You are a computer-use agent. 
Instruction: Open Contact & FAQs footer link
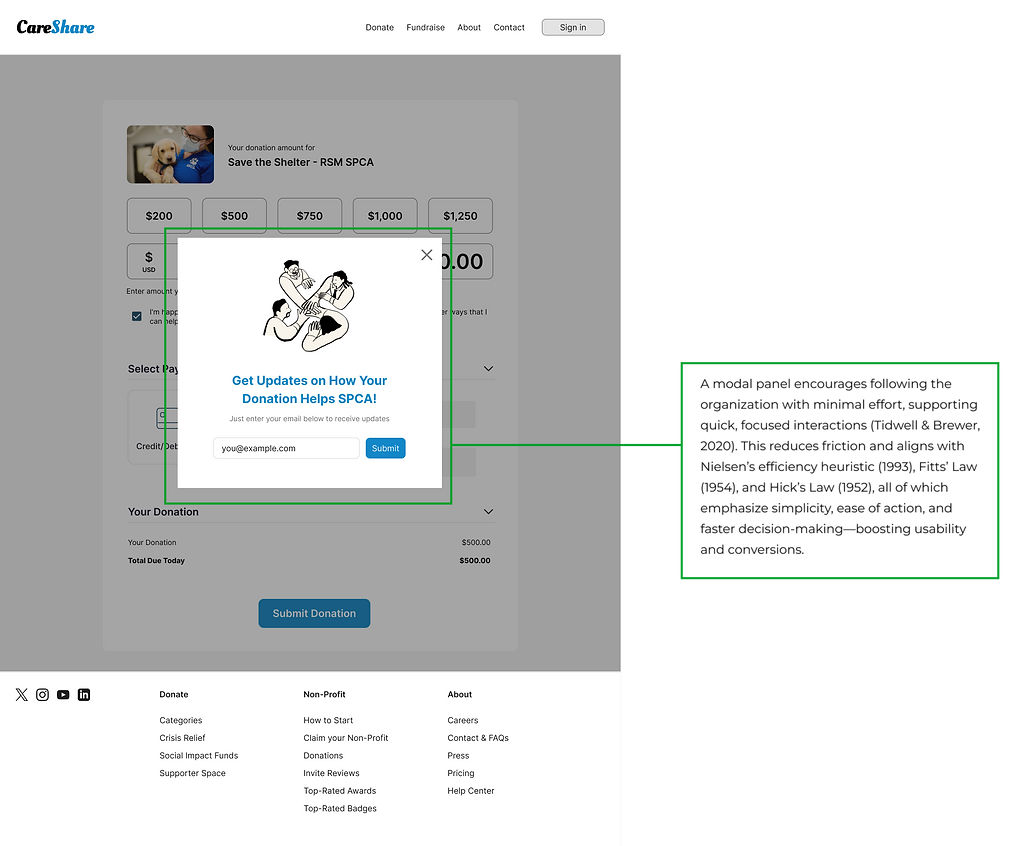pos(478,737)
